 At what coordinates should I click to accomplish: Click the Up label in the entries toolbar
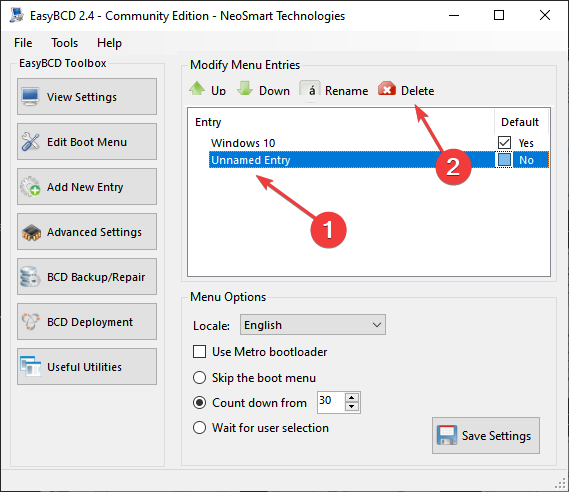tap(218, 91)
